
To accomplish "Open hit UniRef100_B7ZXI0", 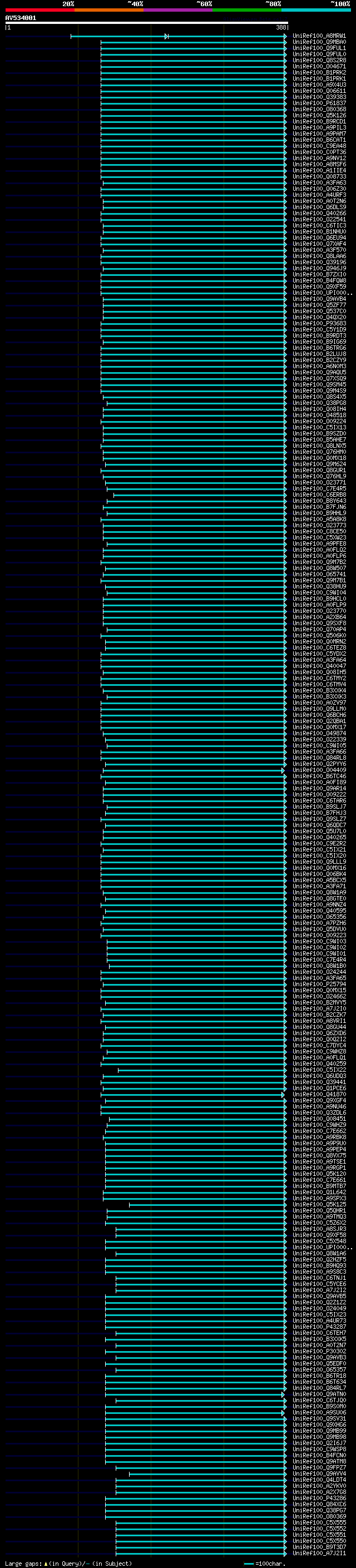I will tap(319, 275).
